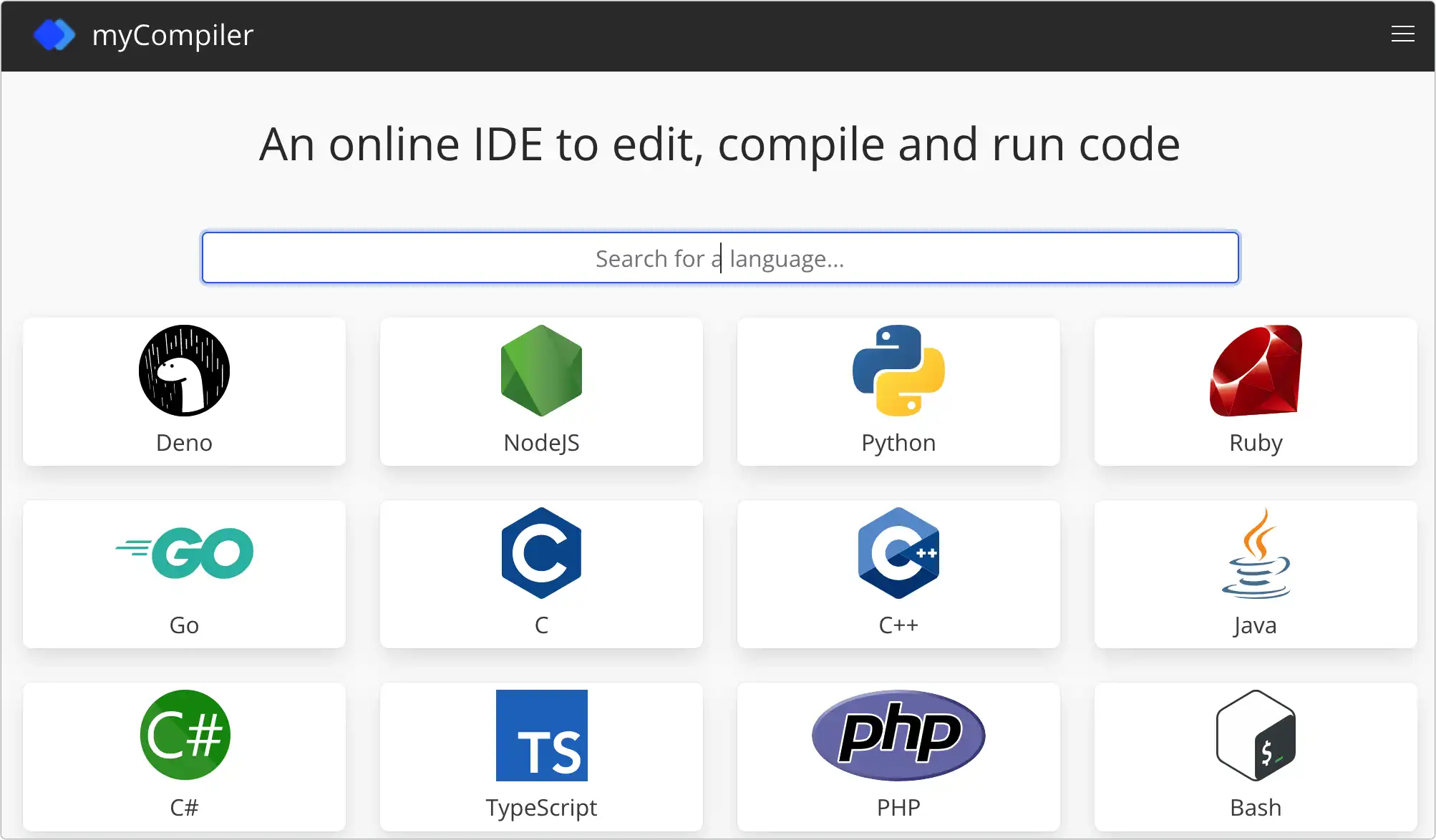Click the Java card label
Image resolution: width=1436 pixels, height=840 pixels.
[x=1256, y=625]
